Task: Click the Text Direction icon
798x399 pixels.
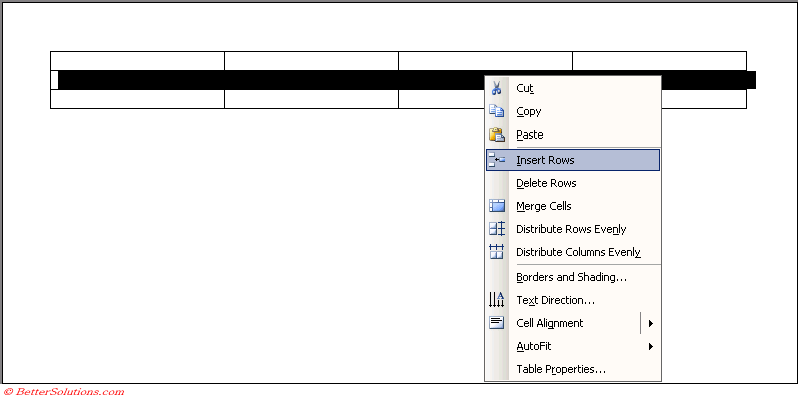Action: pos(496,300)
